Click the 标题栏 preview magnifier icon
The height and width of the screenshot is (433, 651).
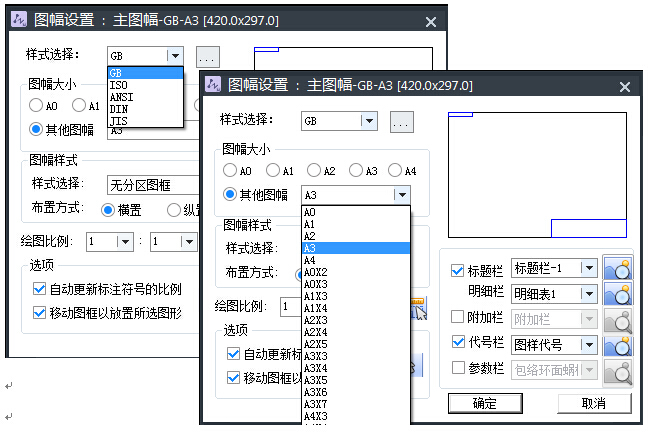coord(618,268)
